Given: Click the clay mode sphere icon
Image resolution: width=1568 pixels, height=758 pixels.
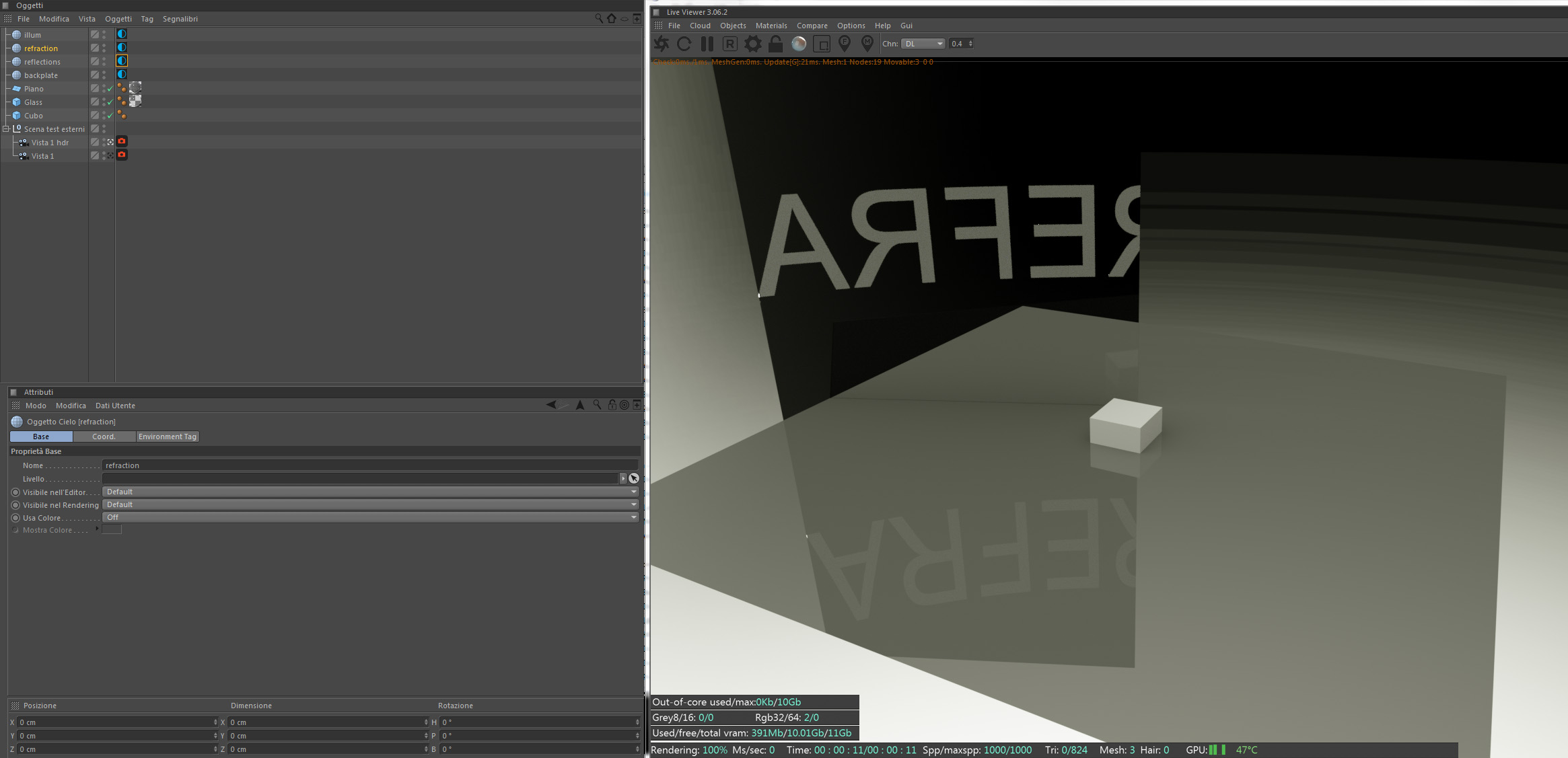Looking at the screenshot, I should pyautogui.click(x=798, y=44).
